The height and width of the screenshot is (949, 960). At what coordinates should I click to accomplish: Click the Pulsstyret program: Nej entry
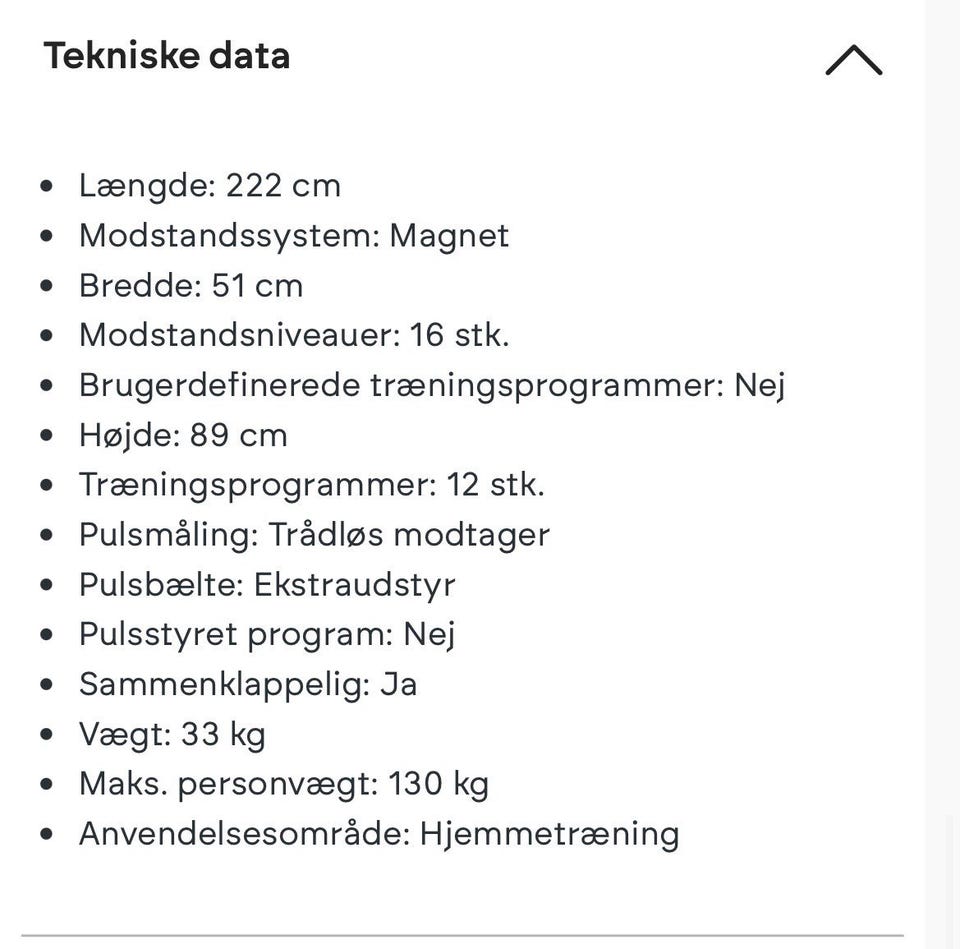coord(267,635)
